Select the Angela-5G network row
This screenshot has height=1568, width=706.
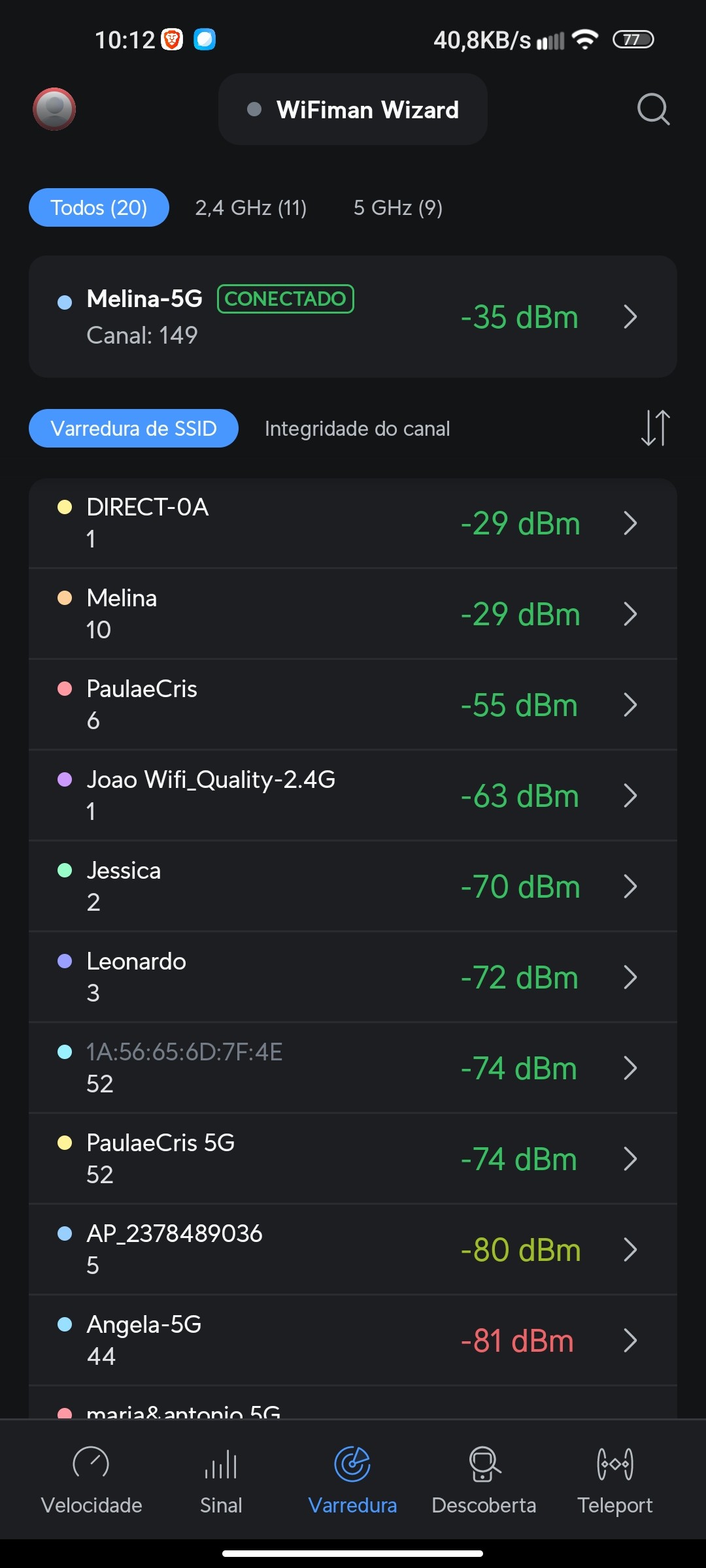(x=353, y=1341)
